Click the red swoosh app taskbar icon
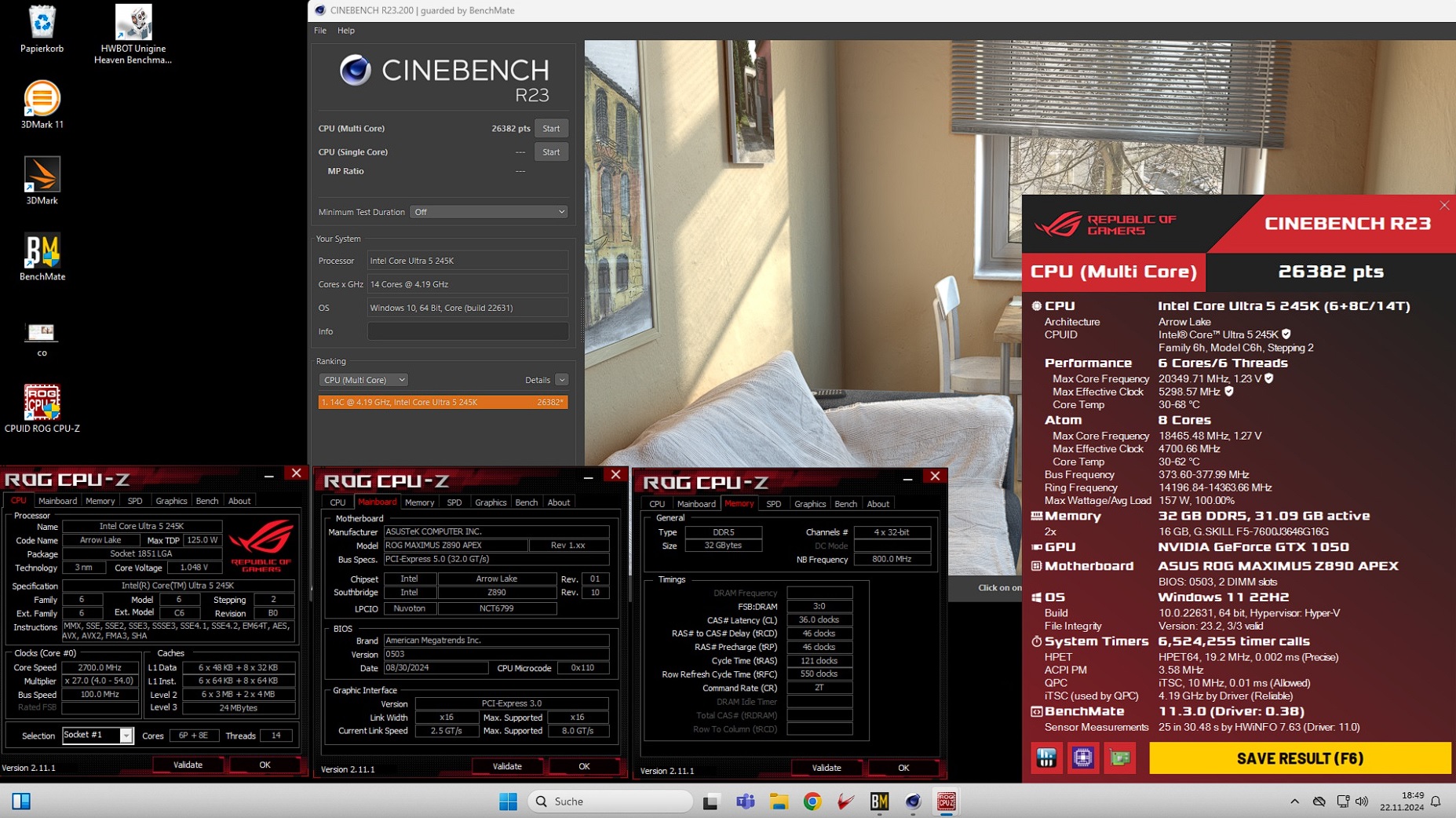1456x818 pixels. [x=846, y=802]
